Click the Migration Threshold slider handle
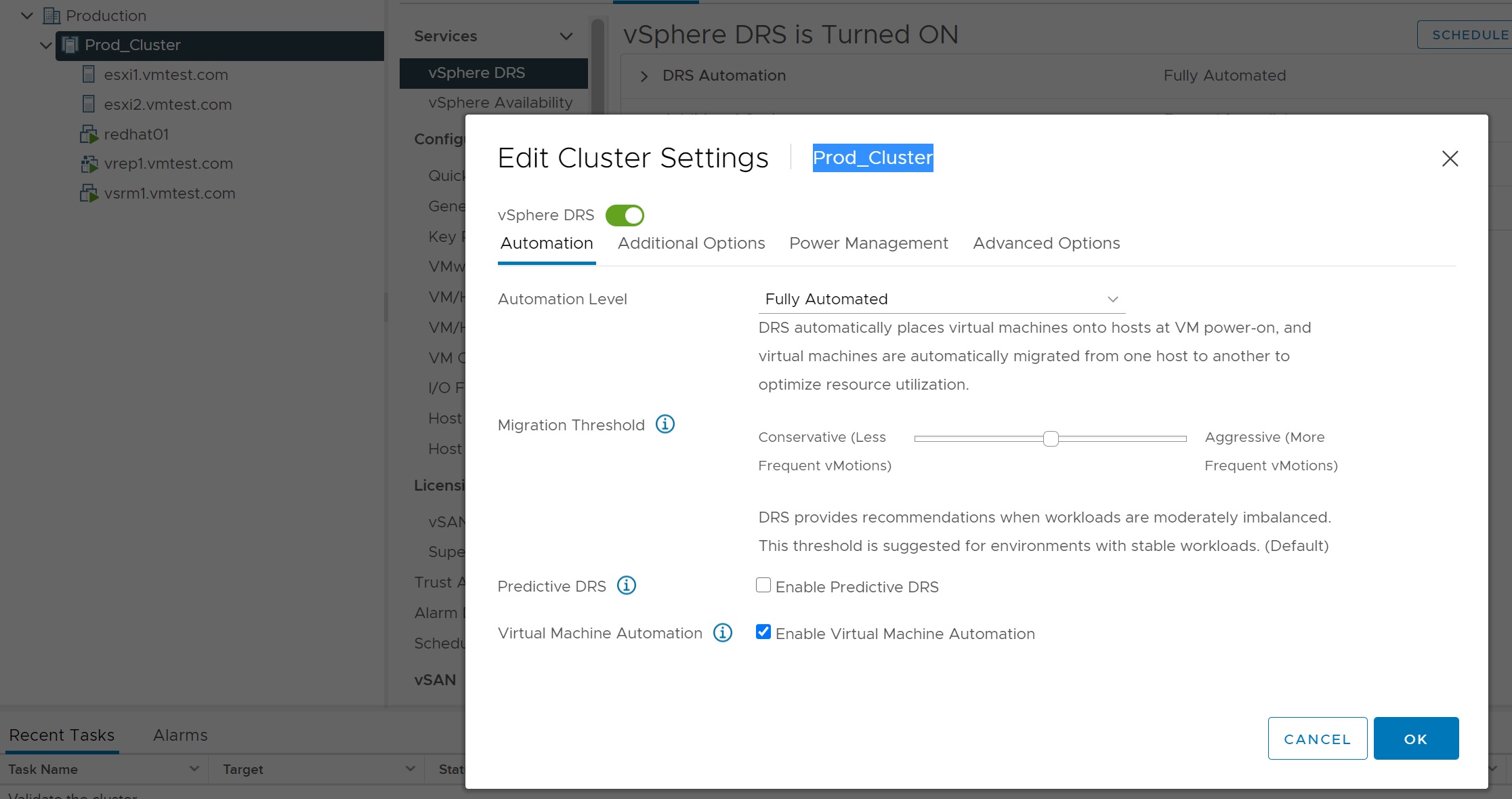This screenshot has height=799, width=1512. (1051, 439)
